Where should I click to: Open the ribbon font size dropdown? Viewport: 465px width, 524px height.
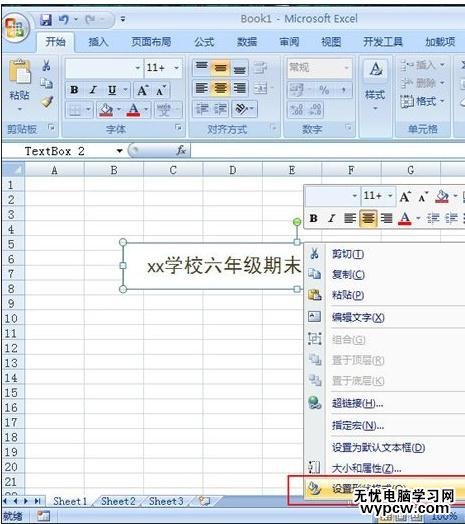176,68
